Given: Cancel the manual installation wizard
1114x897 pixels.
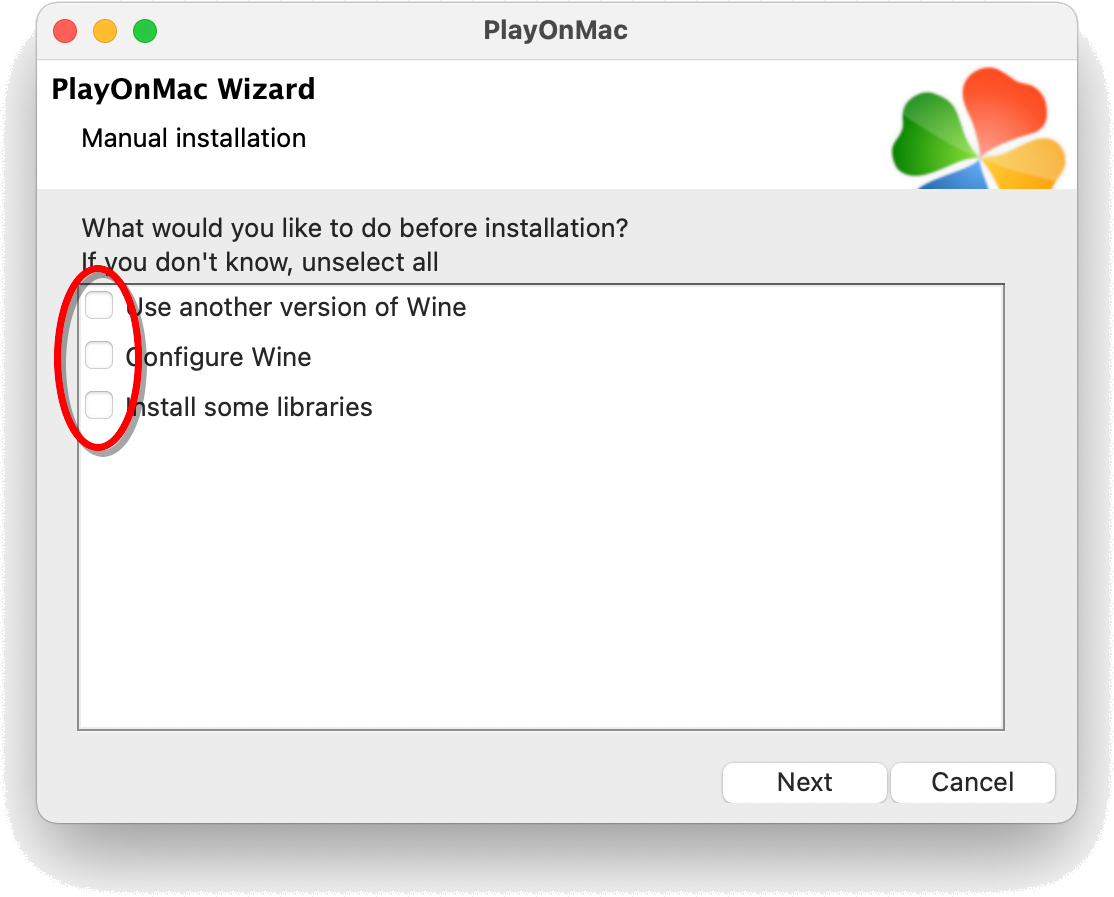Looking at the screenshot, I should click(972, 783).
